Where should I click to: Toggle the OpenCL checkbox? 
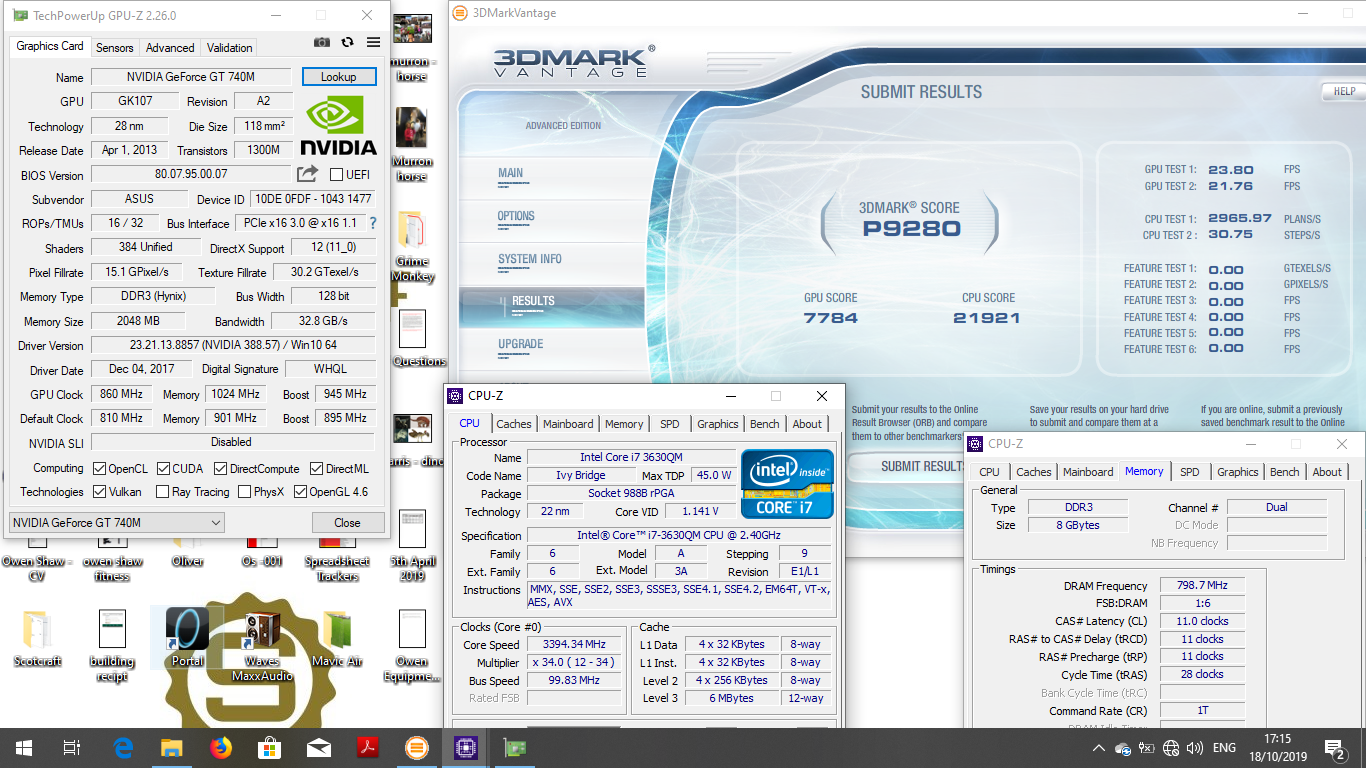[99, 468]
